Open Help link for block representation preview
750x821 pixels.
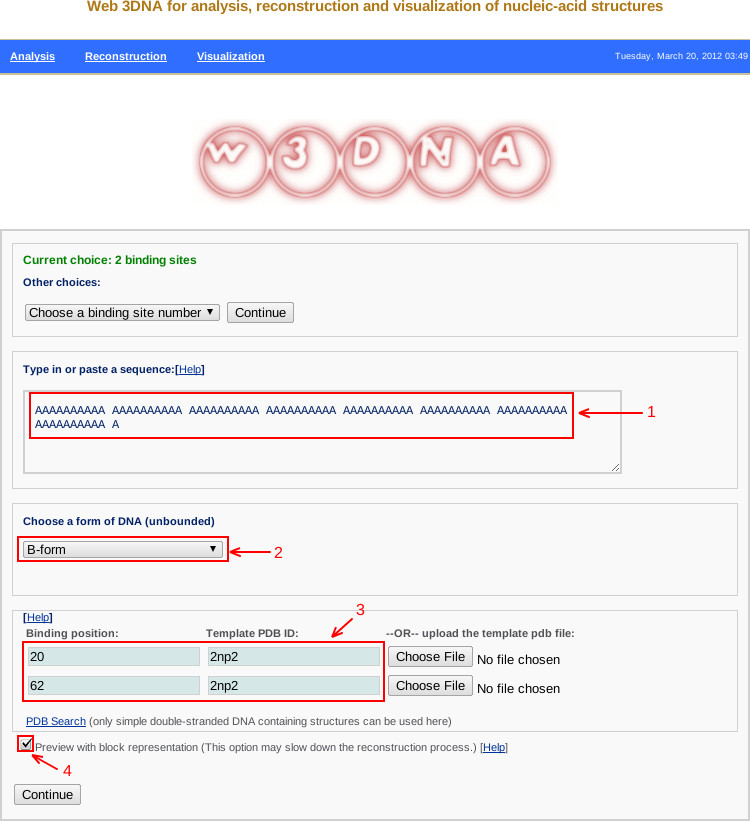pos(494,747)
